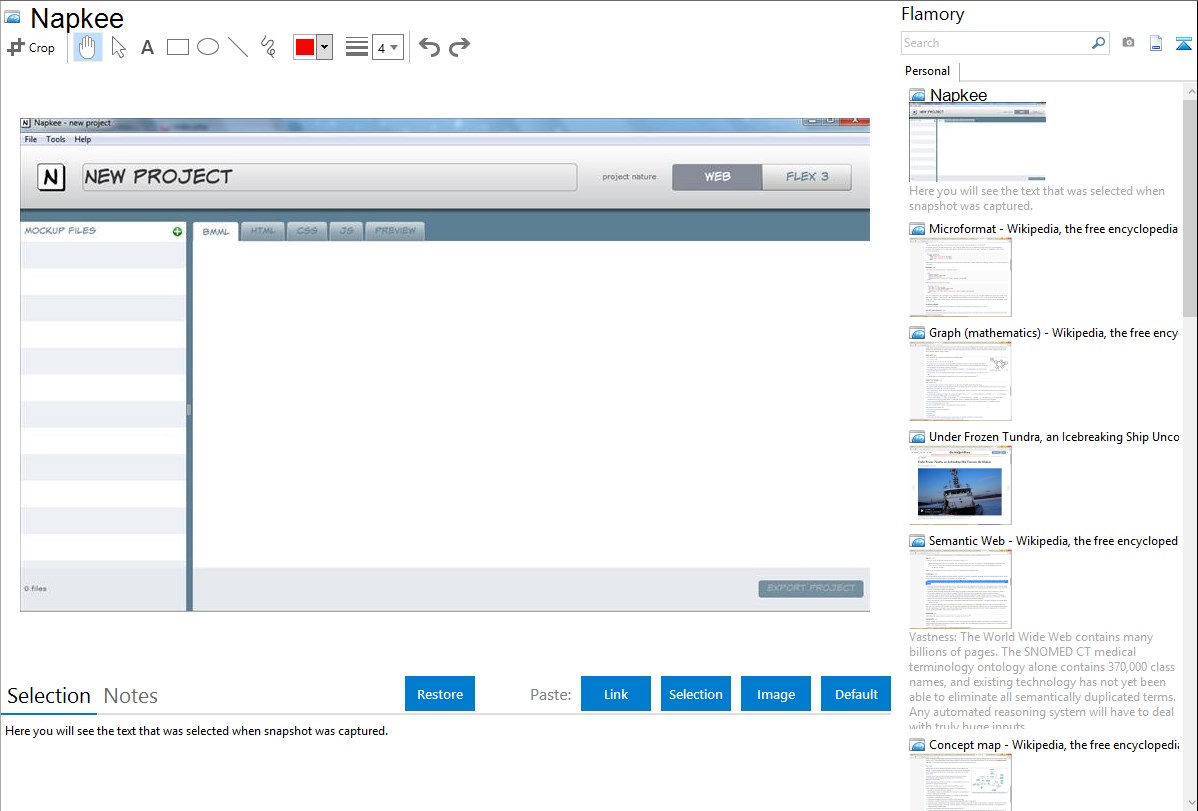The image size is (1198, 811).
Task: Select FLEX 3 project nature
Action: [807, 177]
